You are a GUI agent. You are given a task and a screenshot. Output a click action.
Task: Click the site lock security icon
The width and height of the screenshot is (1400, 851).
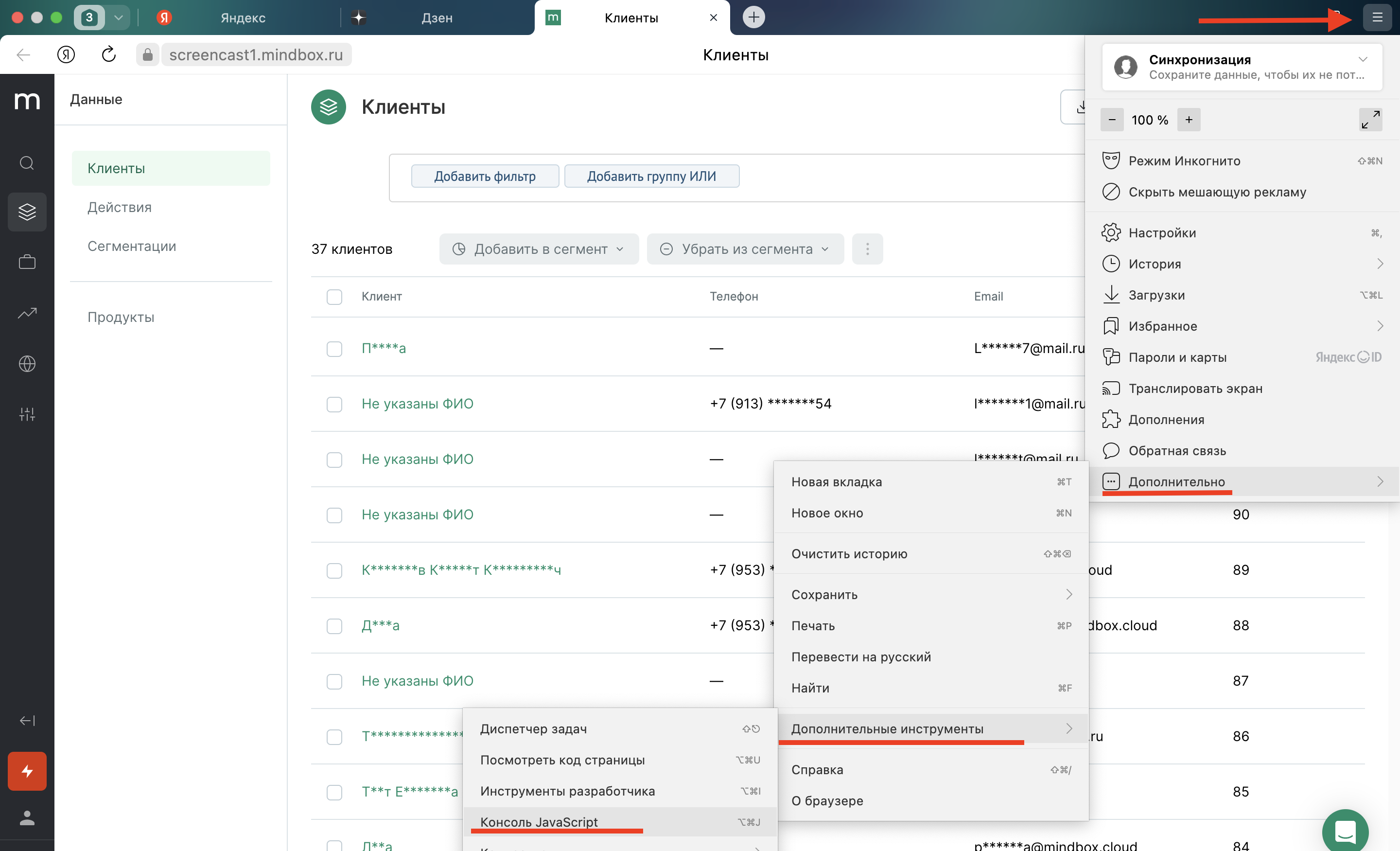tap(148, 54)
